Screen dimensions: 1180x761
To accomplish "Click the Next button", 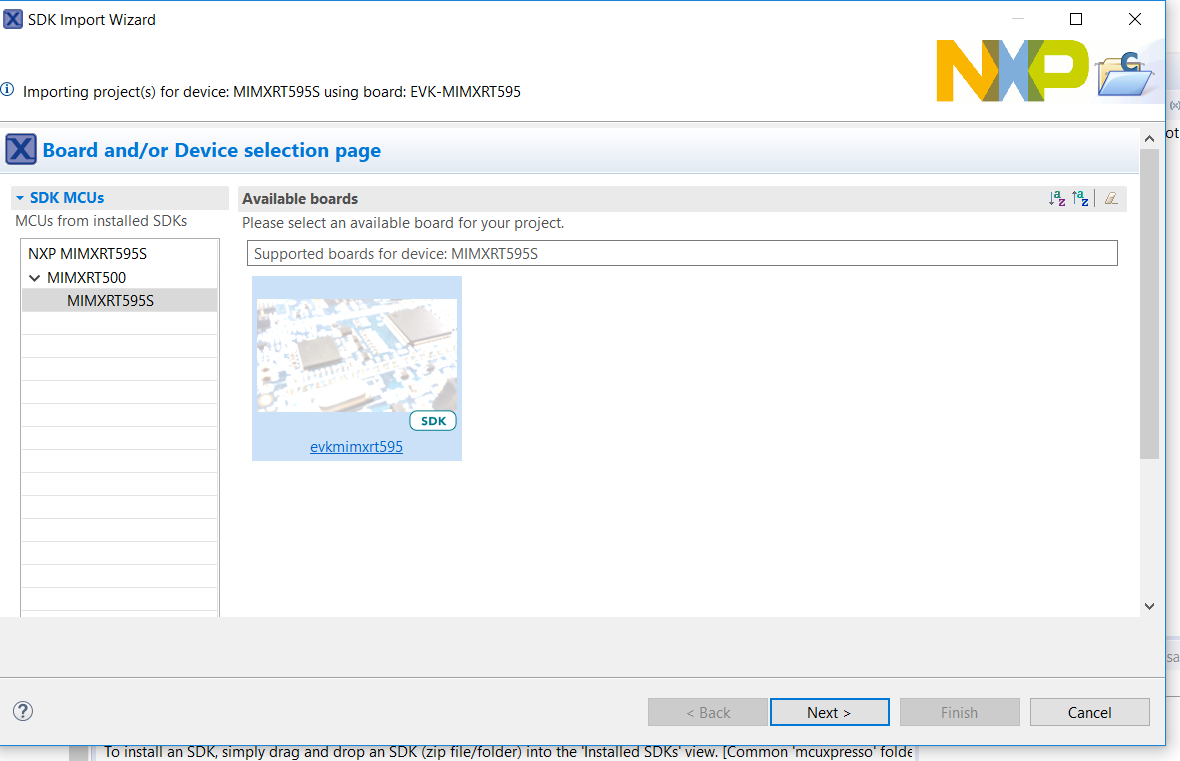I will [x=829, y=712].
